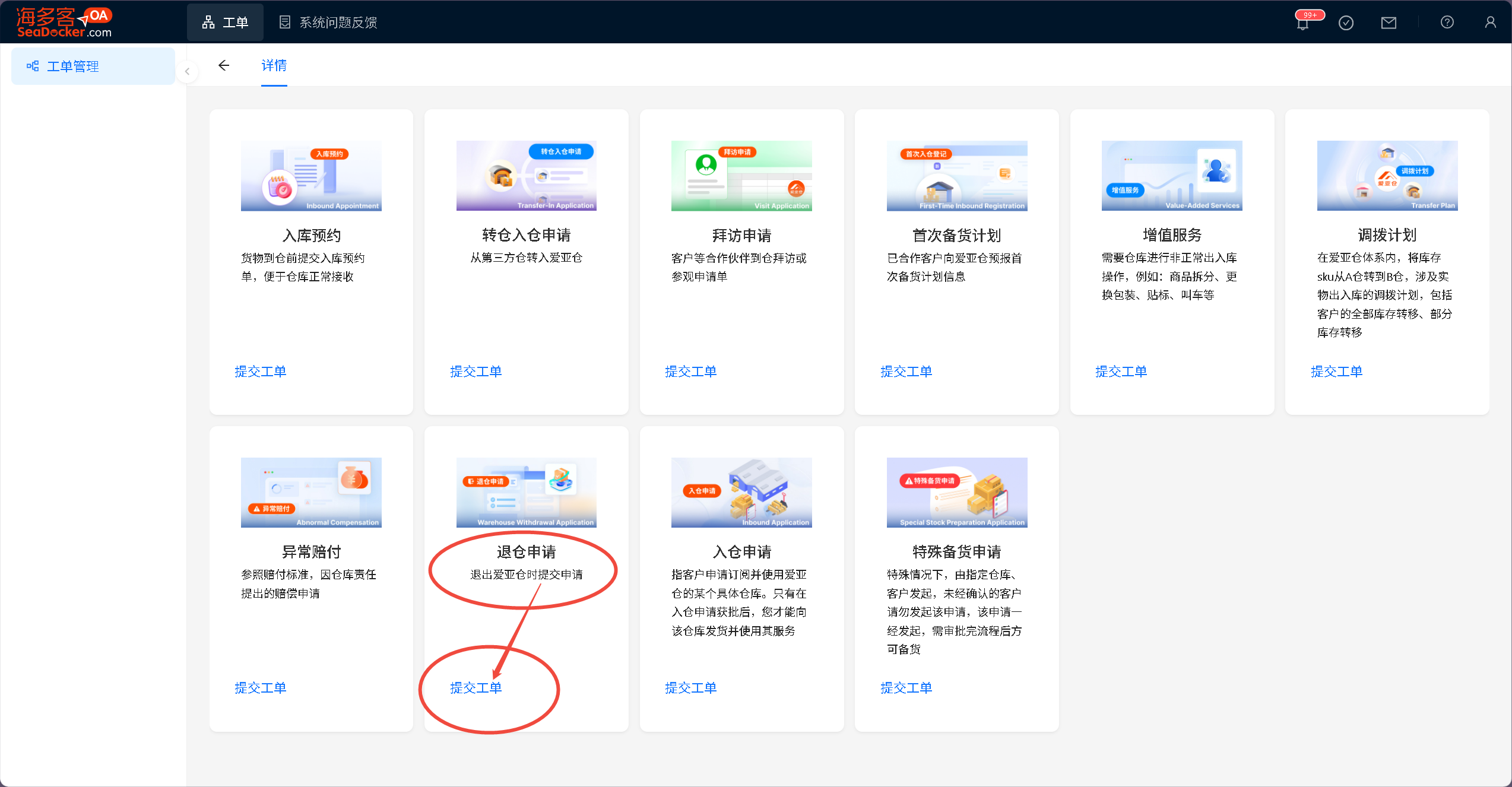Open 工单管理 in the sidebar
The height and width of the screenshot is (787, 1512).
coord(73,66)
